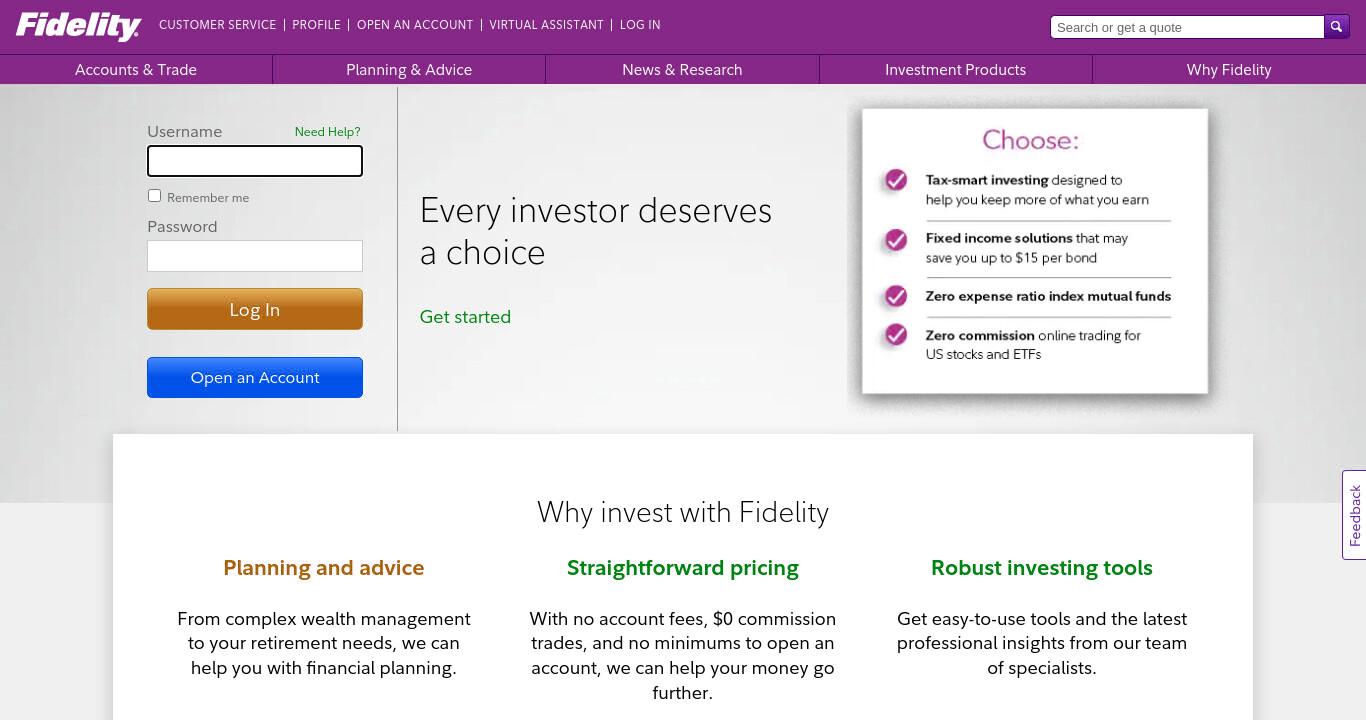Open the Feedback side tab

pyautogui.click(x=1354, y=515)
